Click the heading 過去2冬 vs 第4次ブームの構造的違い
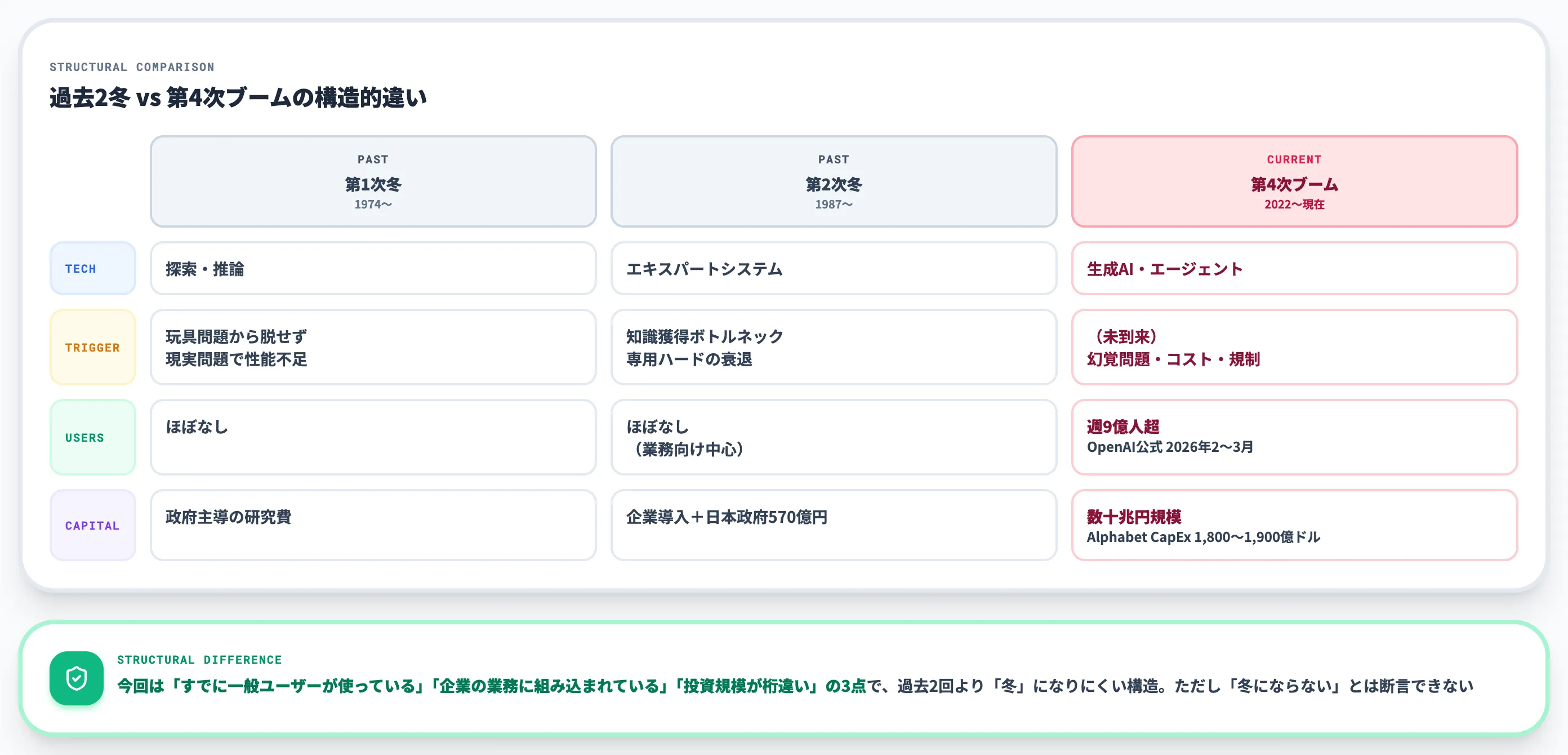Screen dimensions: 1568x755 (238, 97)
